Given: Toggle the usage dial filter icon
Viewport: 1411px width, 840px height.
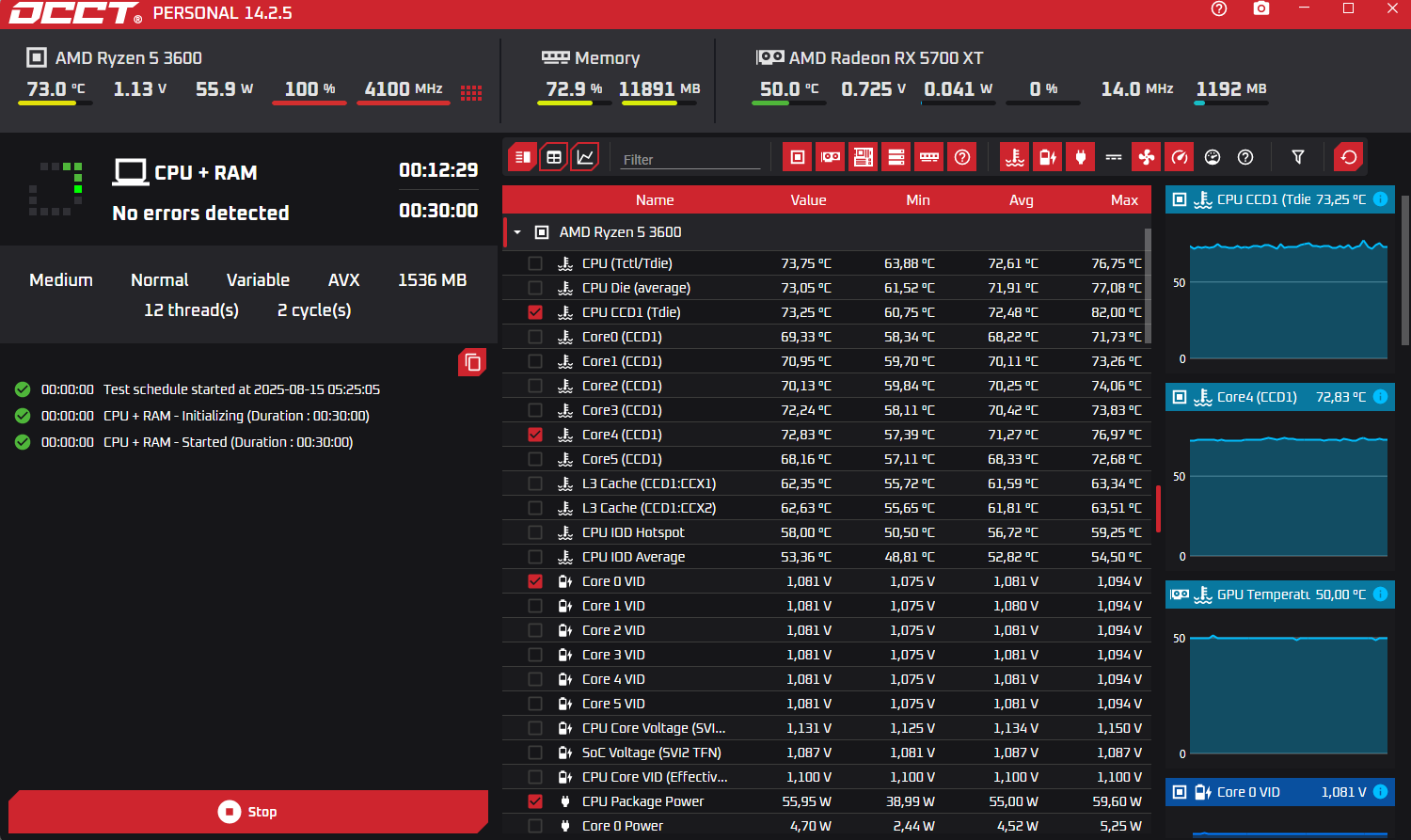Looking at the screenshot, I should 1213,157.
